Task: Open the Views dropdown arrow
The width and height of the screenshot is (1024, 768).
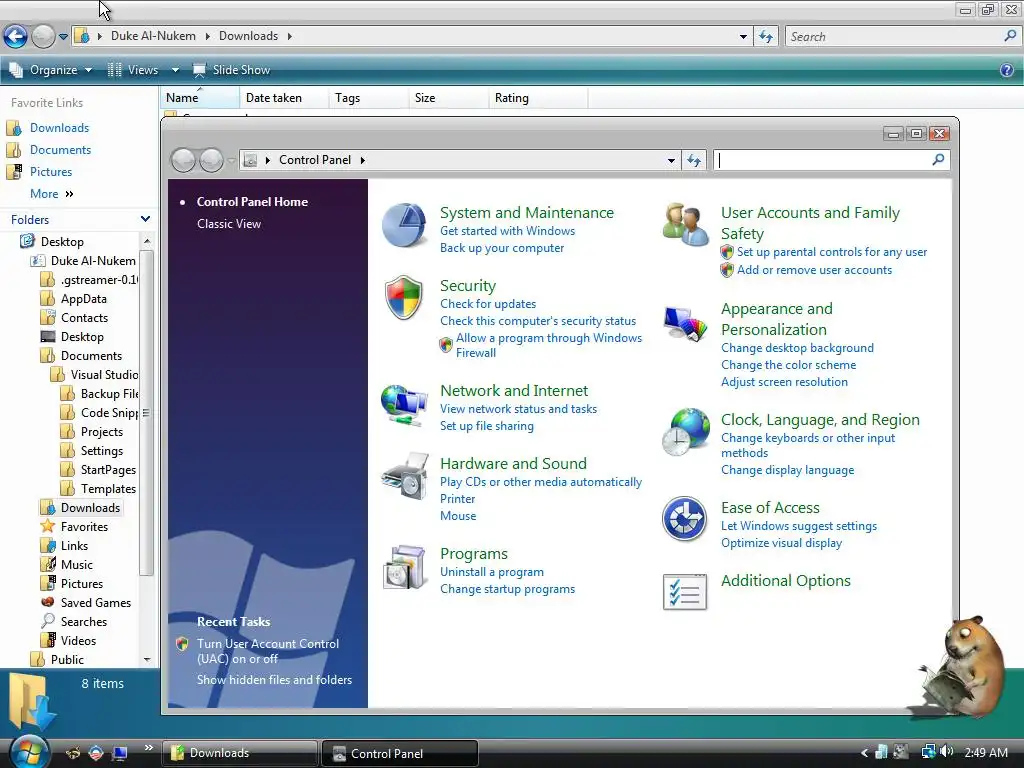Action: coord(175,70)
